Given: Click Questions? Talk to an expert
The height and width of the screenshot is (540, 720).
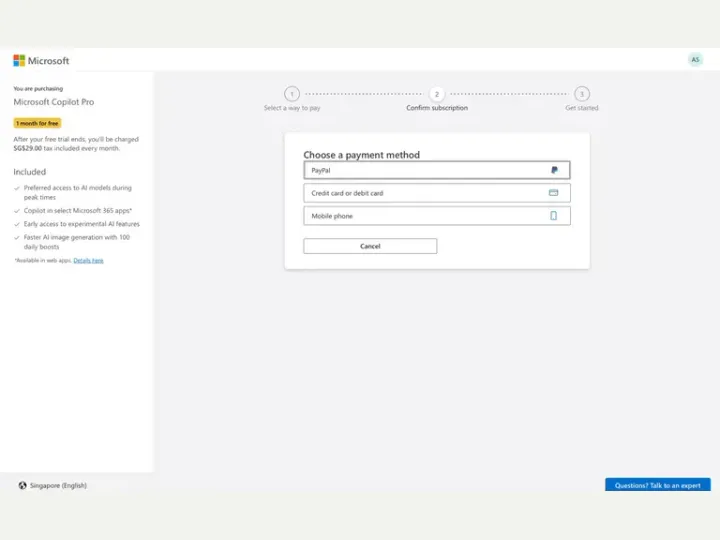Looking at the screenshot, I should click(658, 485).
